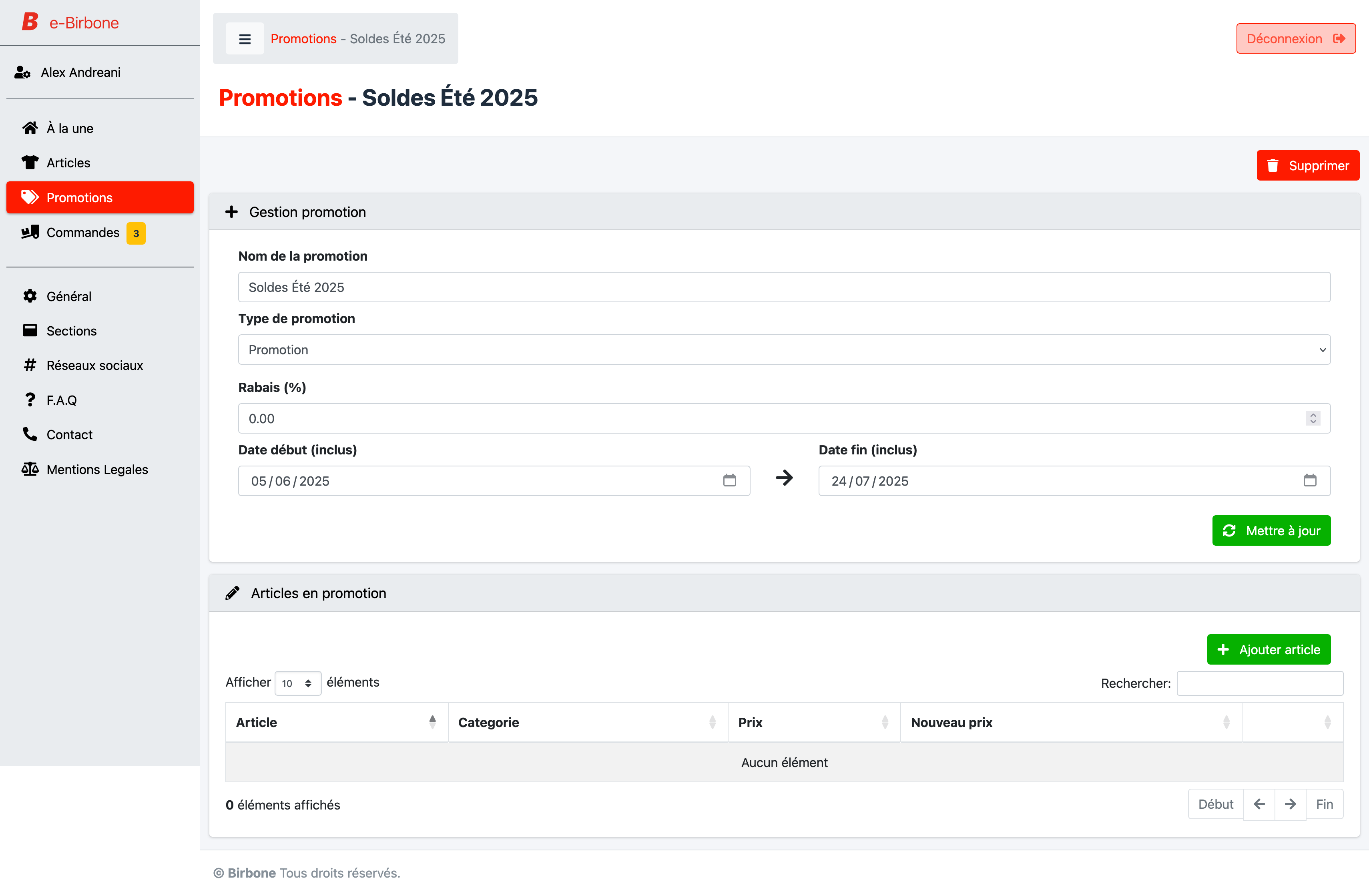Click the Date début field

click(494, 481)
